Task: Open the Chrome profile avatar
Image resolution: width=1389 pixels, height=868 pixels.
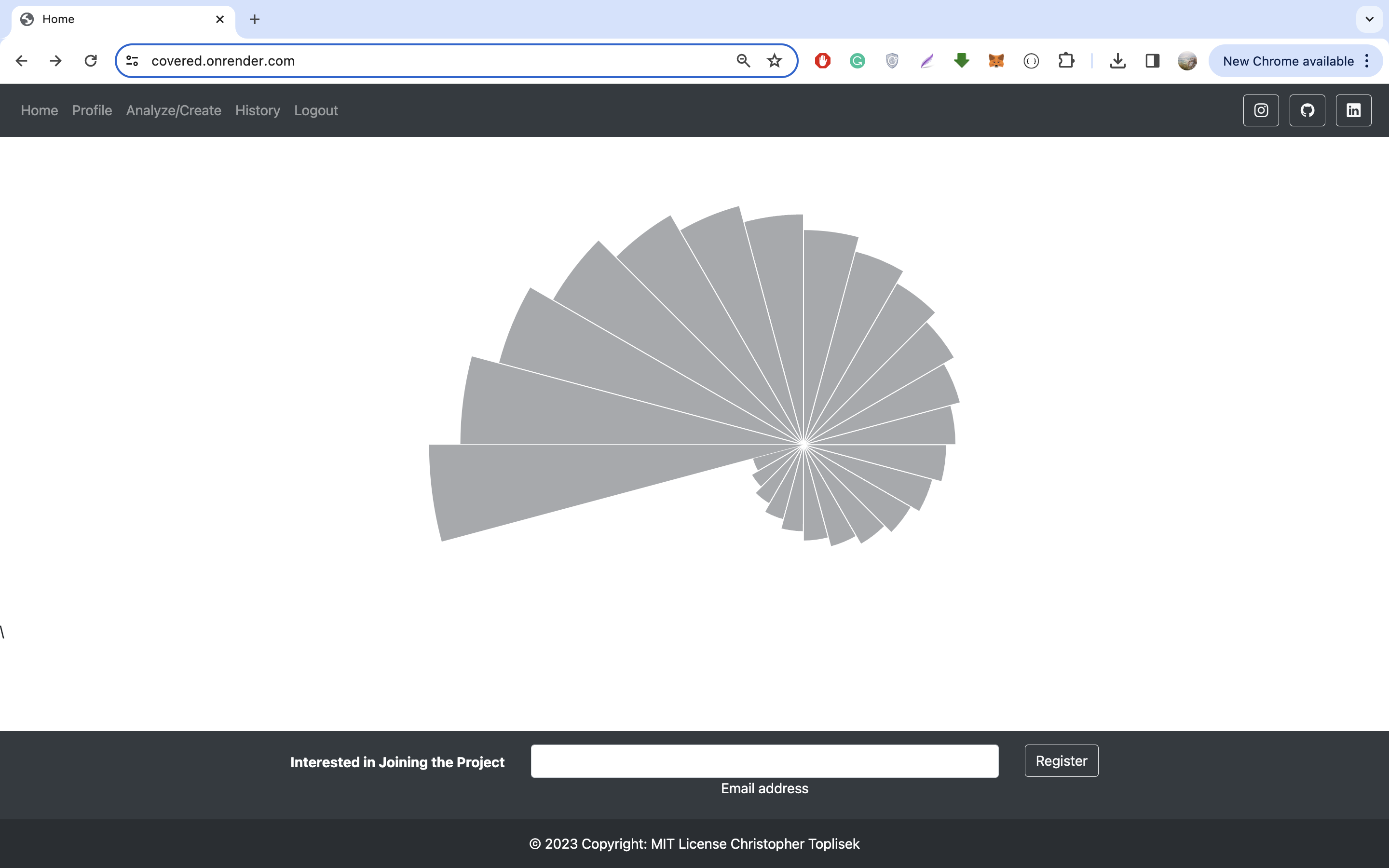Action: point(1187,60)
